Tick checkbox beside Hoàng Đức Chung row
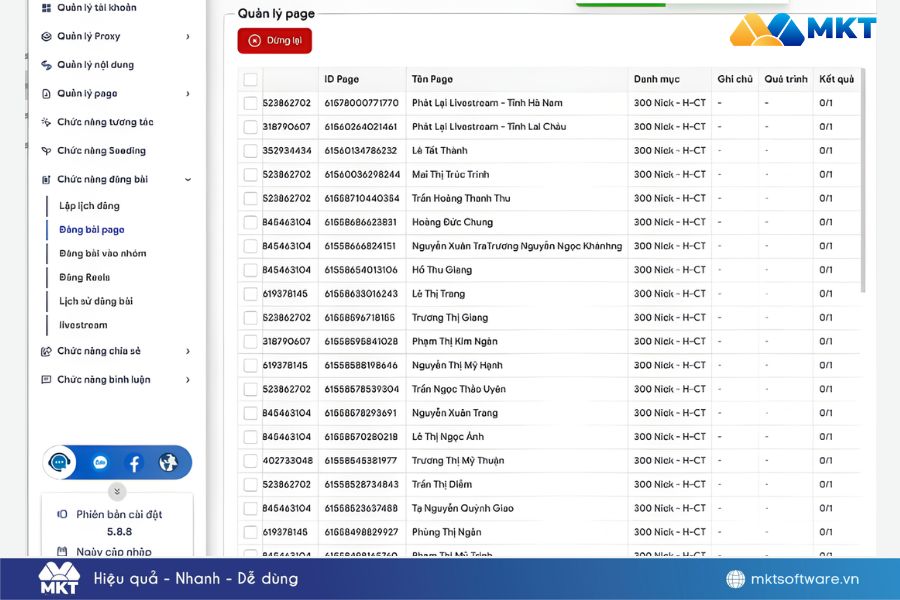Image resolution: width=900 pixels, height=600 pixels. coord(250,222)
